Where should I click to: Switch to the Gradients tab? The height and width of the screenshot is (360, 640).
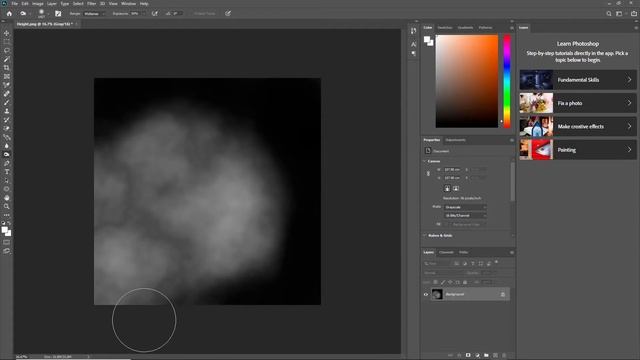point(465,28)
